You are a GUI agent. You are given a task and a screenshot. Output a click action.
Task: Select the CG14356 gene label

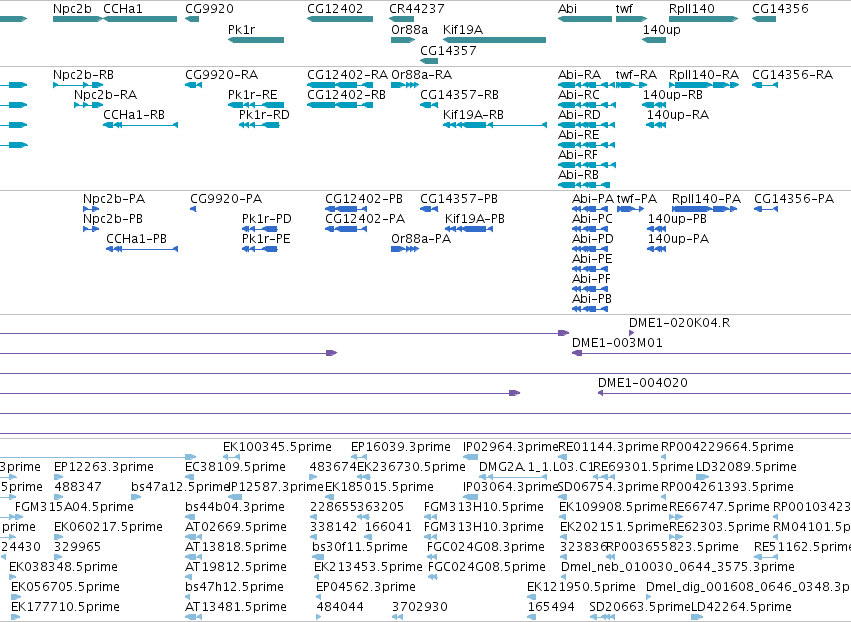(780, 9)
